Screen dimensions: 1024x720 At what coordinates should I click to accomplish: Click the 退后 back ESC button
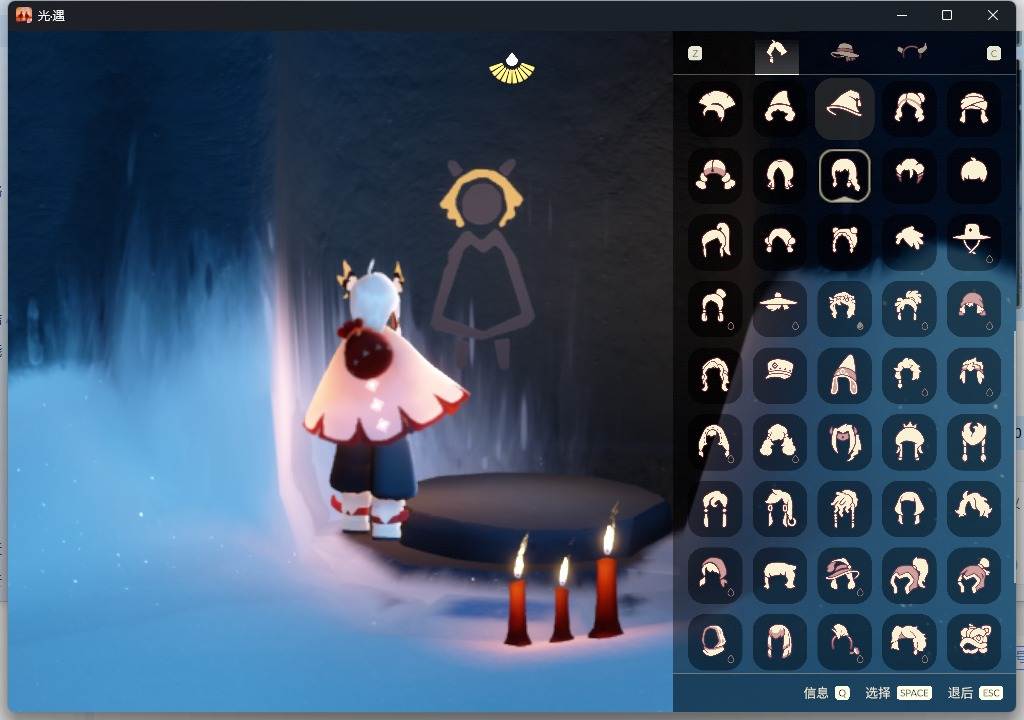coord(975,693)
